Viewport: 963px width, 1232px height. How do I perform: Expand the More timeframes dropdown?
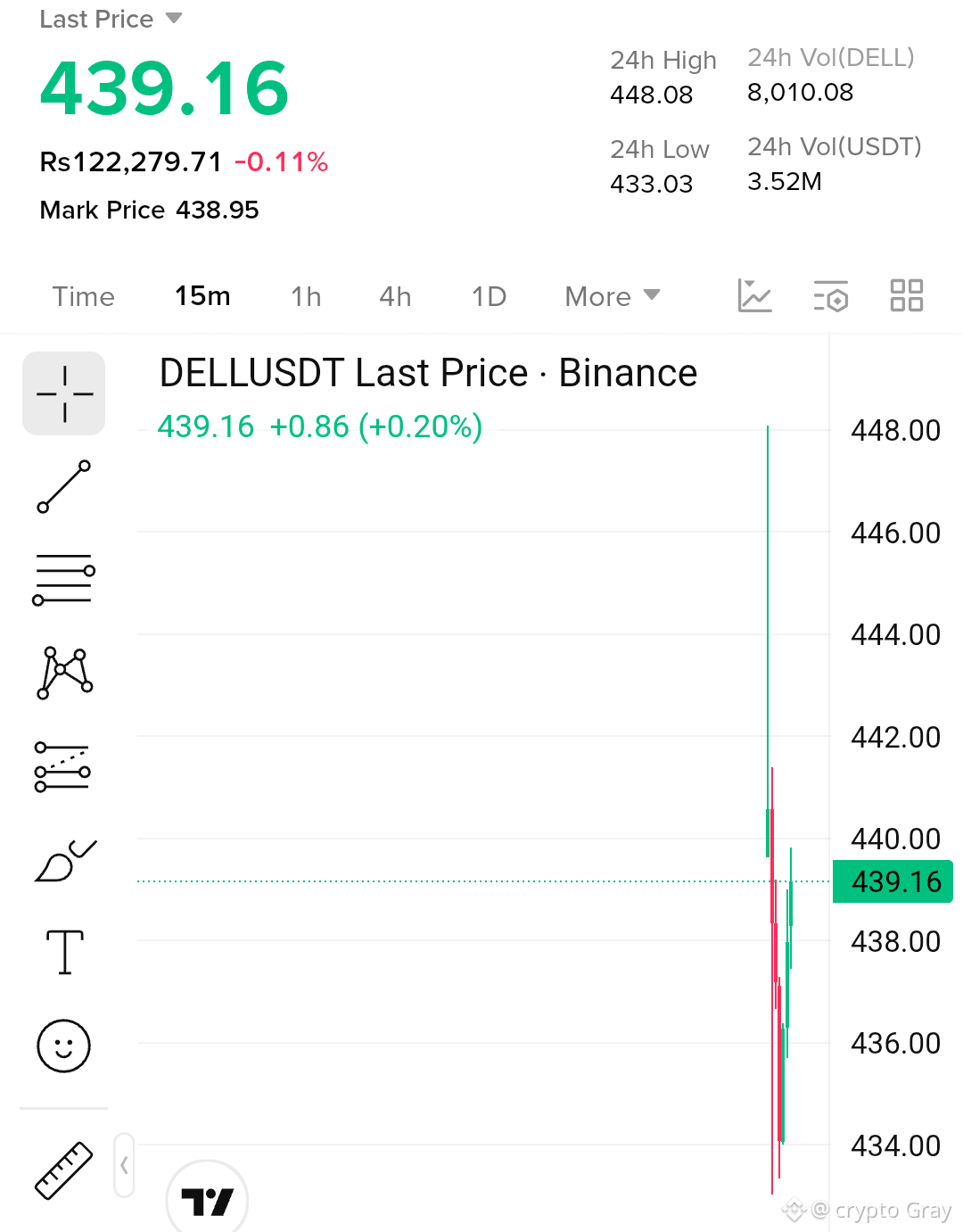(613, 296)
